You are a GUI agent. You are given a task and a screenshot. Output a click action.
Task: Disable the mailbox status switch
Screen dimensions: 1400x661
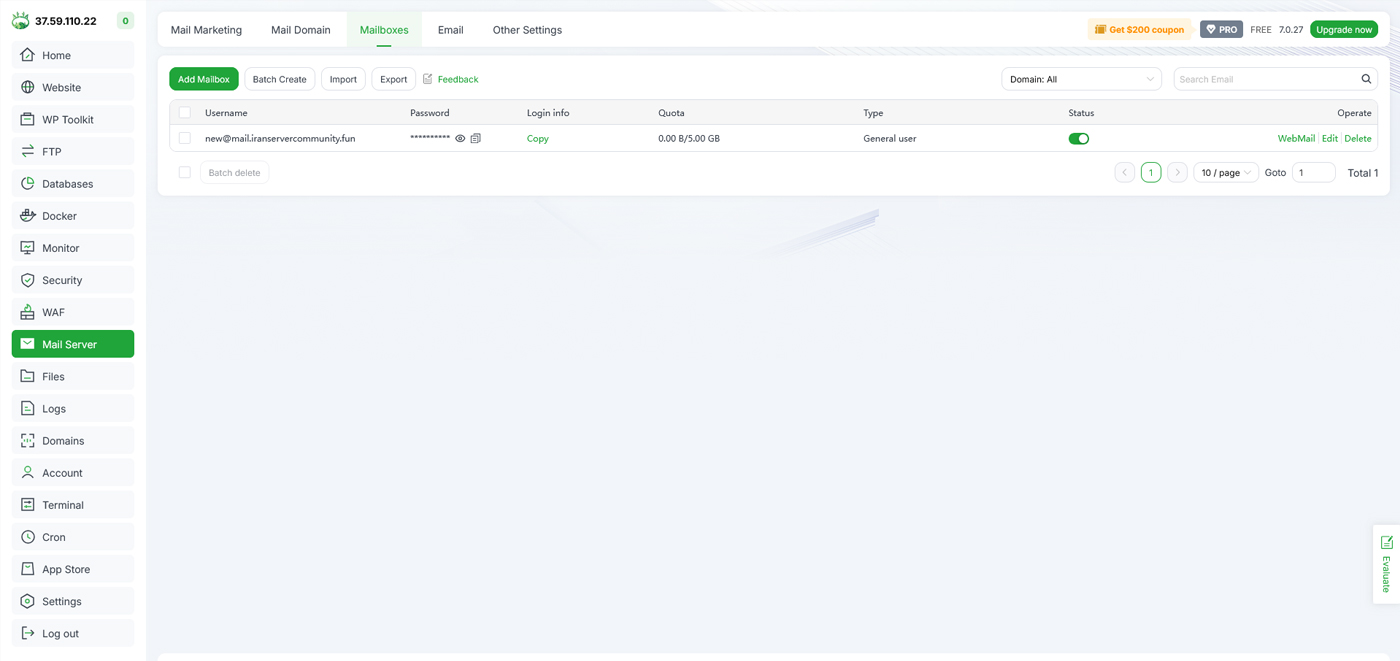pos(1078,139)
